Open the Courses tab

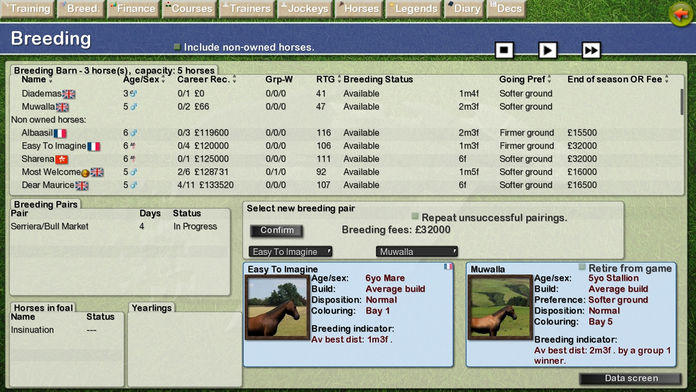point(189,8)
